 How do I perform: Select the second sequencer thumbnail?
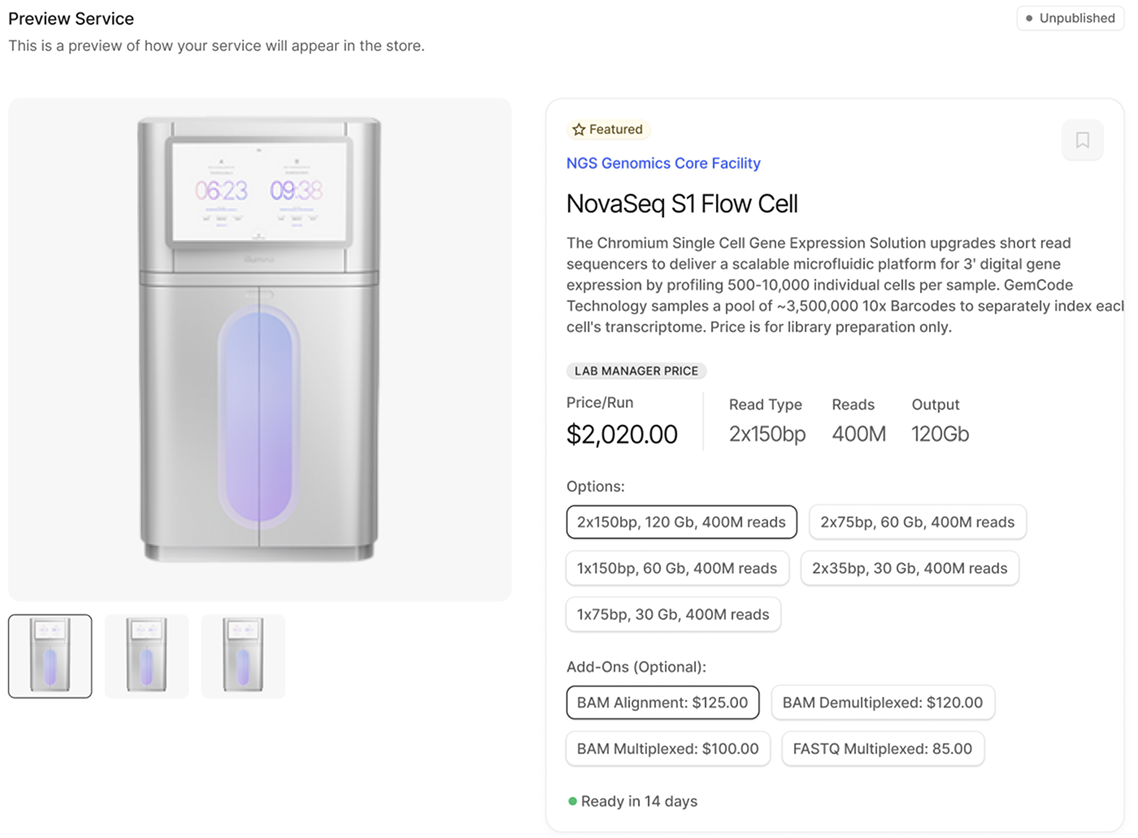(147, 657)
